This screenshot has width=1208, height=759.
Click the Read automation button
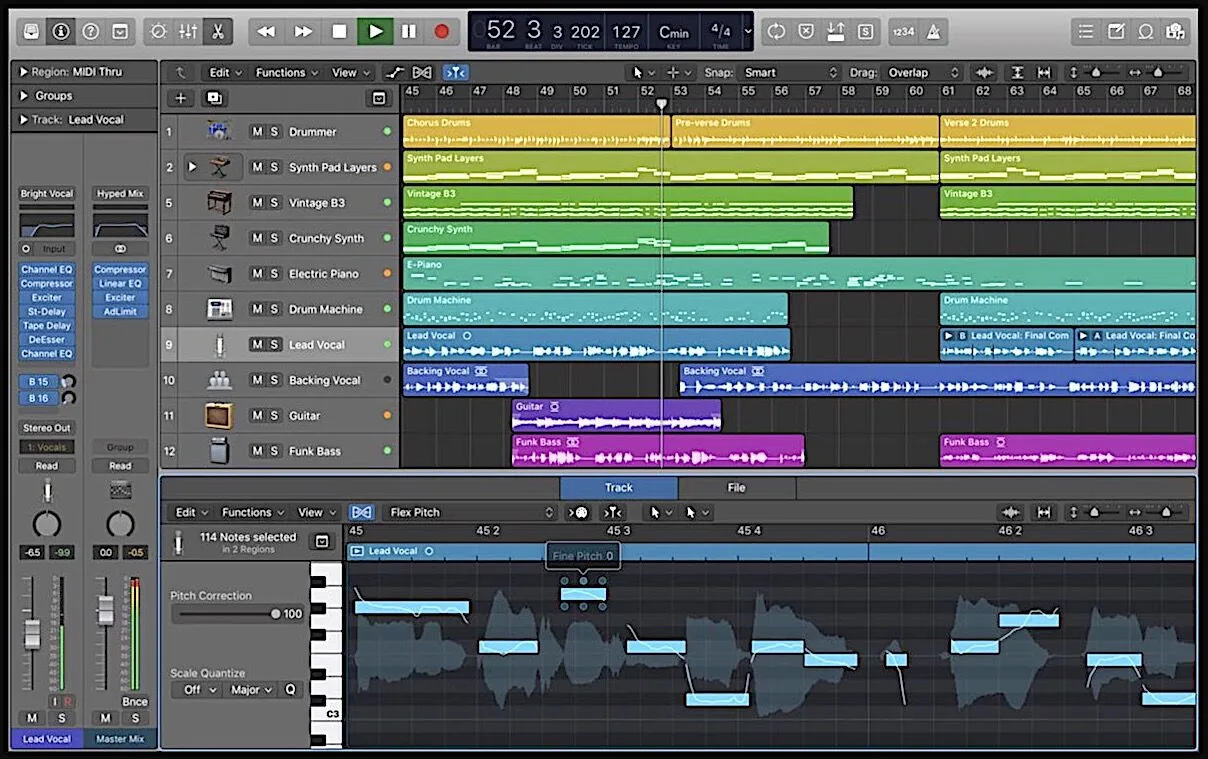(x=46, y=465)
